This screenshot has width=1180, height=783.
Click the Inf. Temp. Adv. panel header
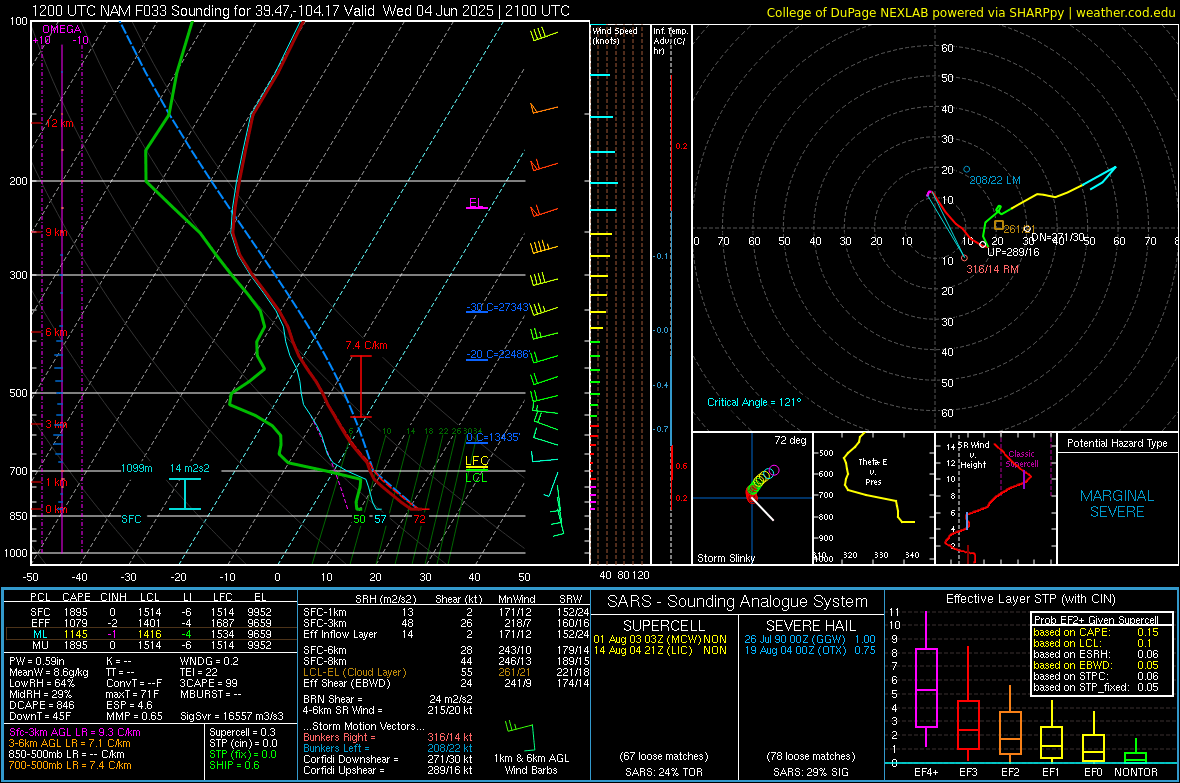(x=670, y=41)
